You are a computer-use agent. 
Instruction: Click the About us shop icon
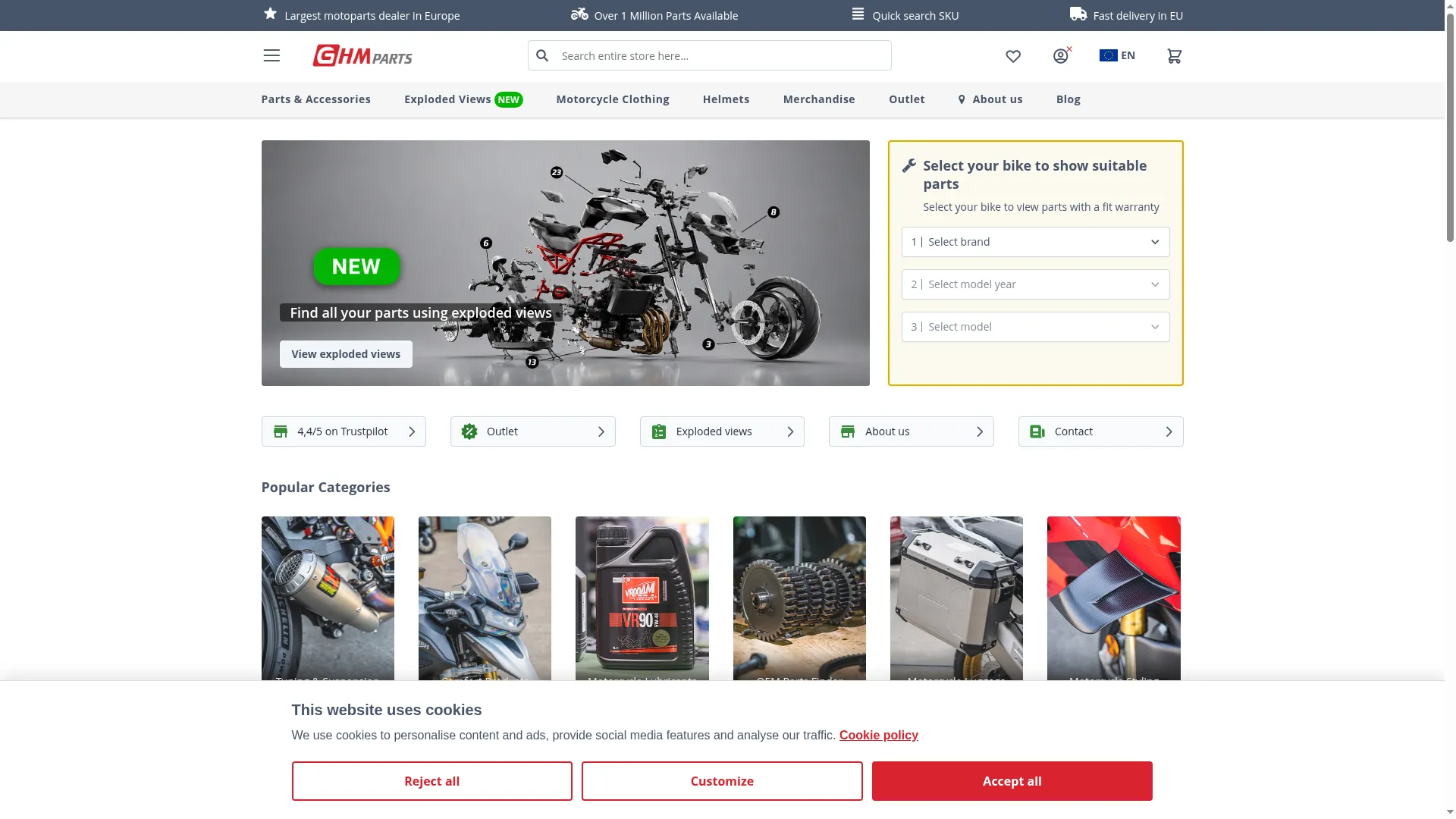(848, 431)
